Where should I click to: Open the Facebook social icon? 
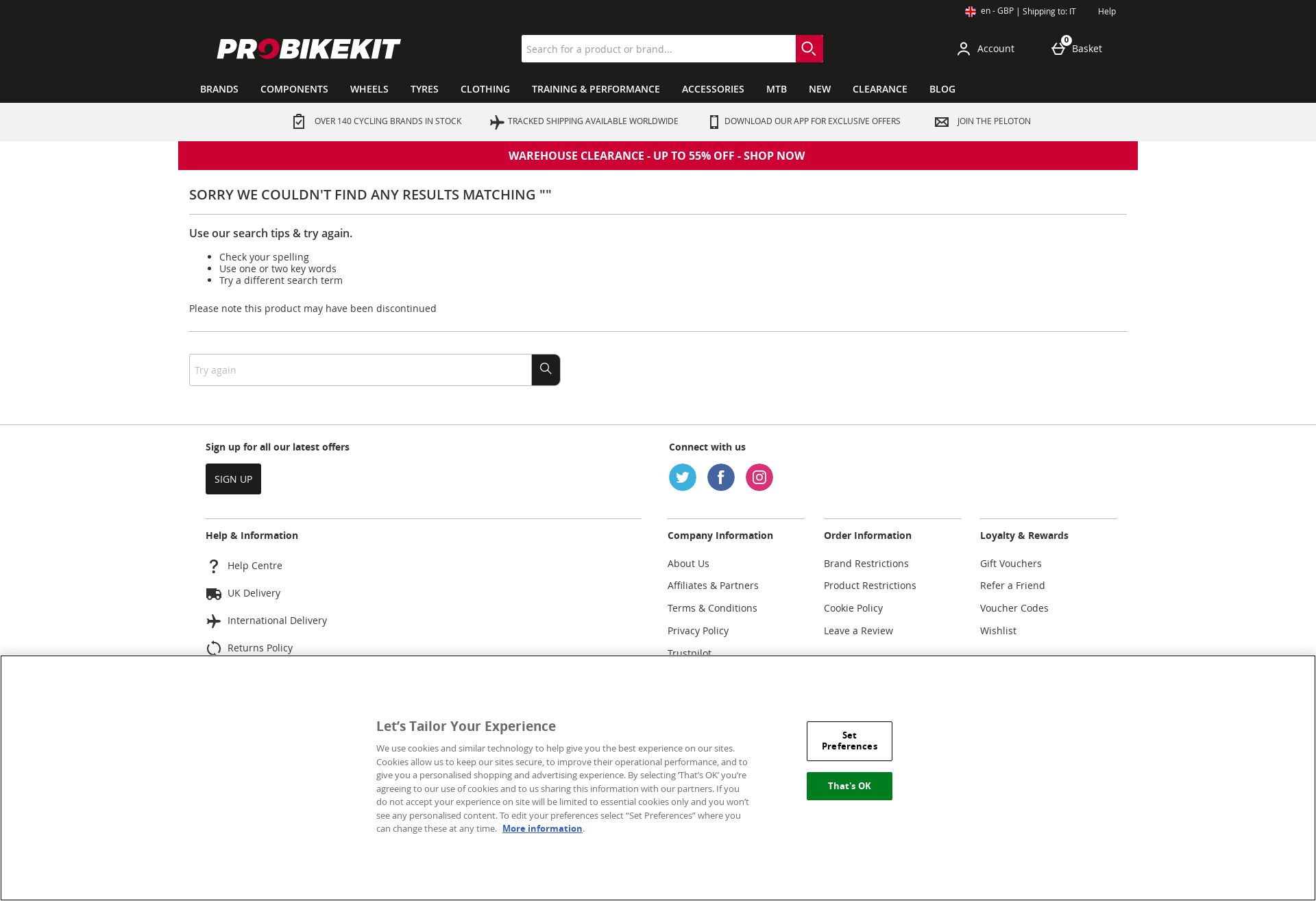point(721,477)
